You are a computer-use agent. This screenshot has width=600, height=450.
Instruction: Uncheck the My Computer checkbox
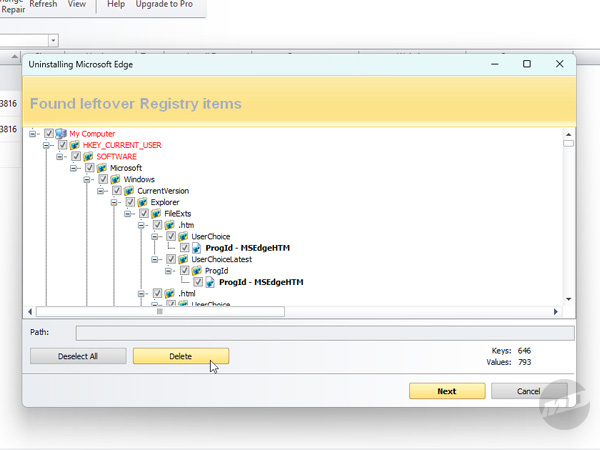click(49, 134)
